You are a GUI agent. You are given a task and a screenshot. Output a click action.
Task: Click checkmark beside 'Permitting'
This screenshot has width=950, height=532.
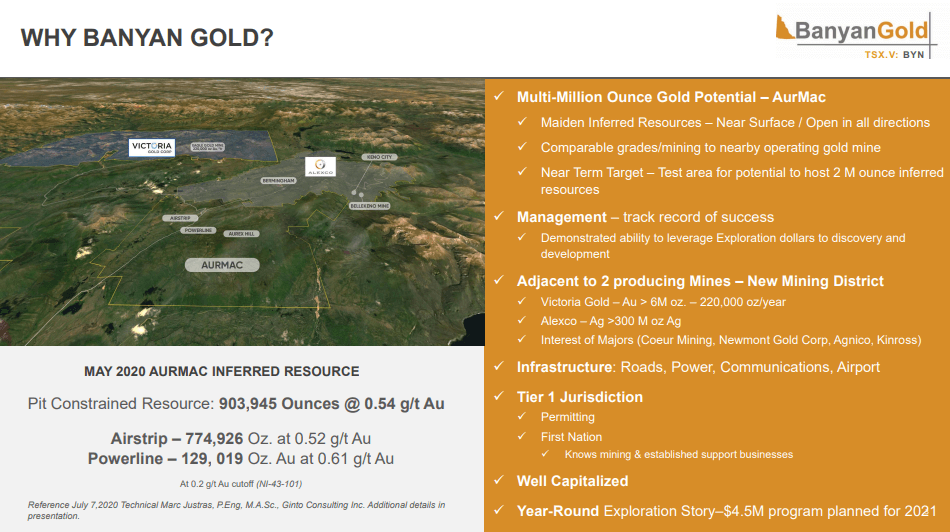(522, 416)
